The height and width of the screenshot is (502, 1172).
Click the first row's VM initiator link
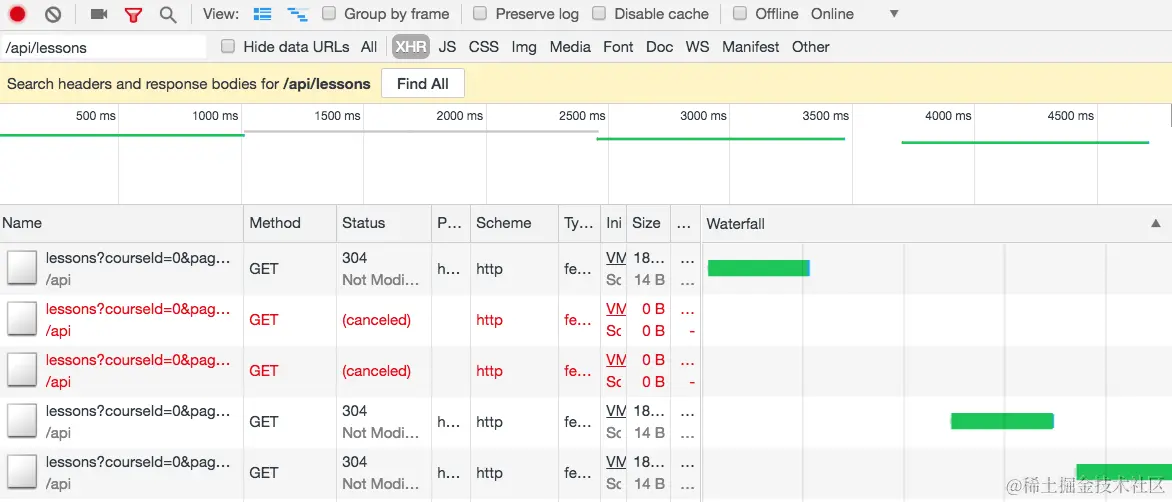[616, 257]
